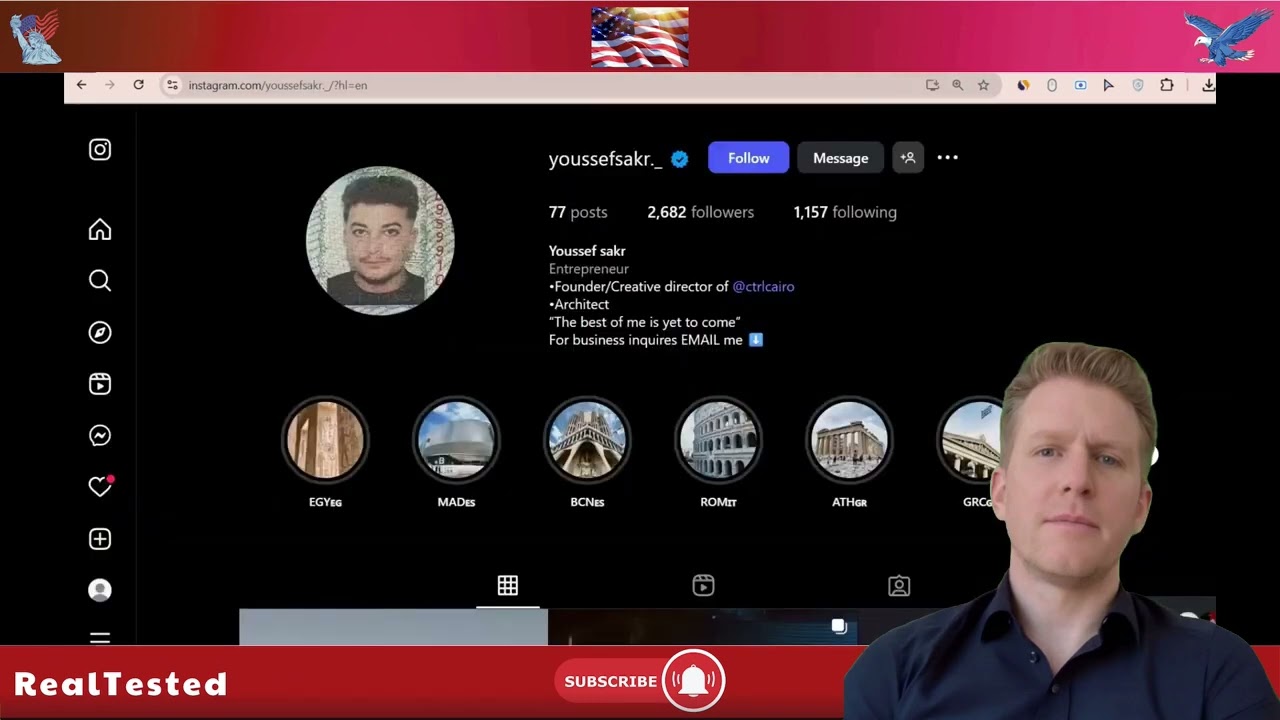This screenshot has width=1280, height=720.
Task: Open own profile avatar in sidebar
Action: [x=100, y=590]
